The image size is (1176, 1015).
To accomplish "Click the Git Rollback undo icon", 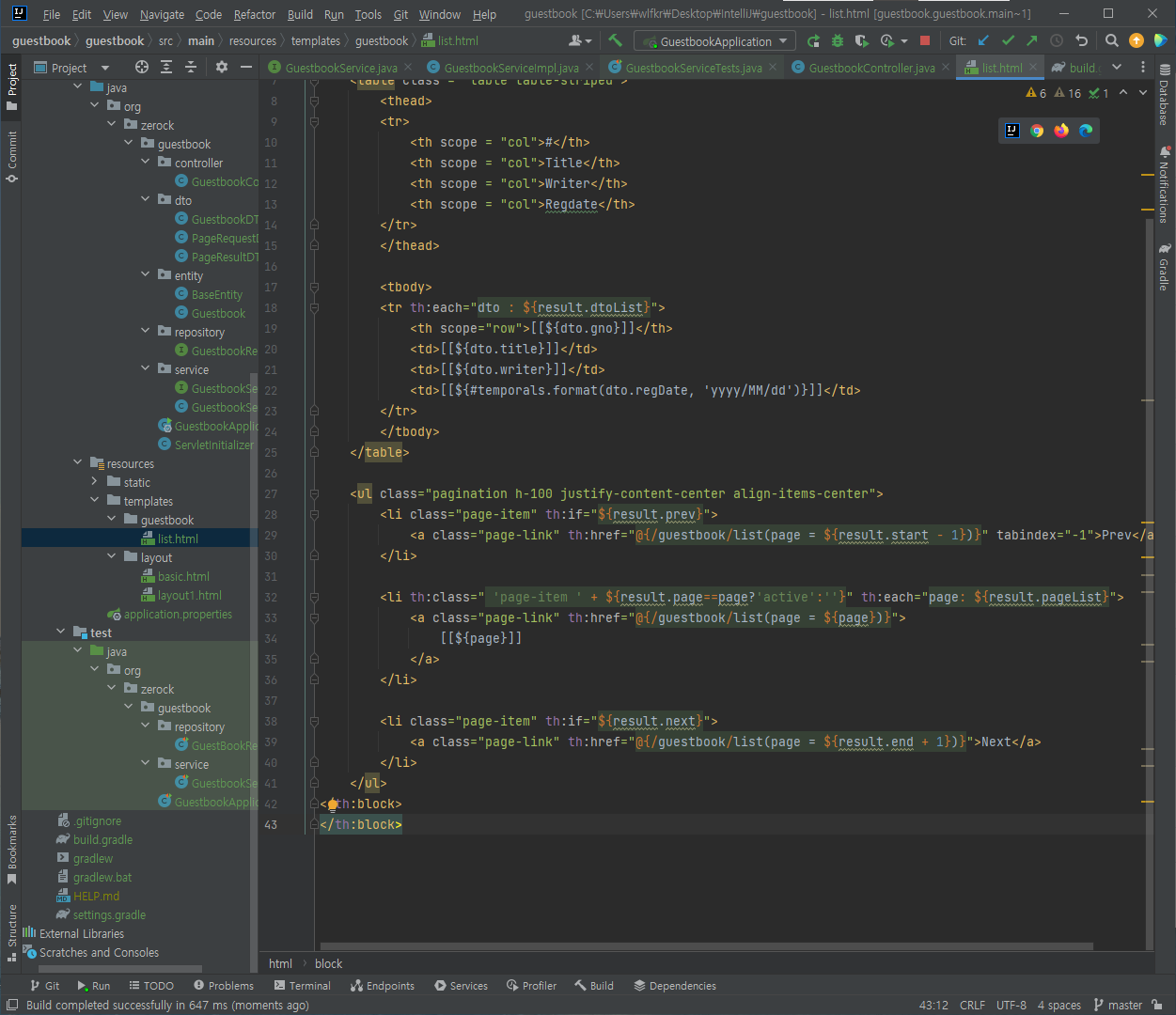I will (x=1081, y=40).
